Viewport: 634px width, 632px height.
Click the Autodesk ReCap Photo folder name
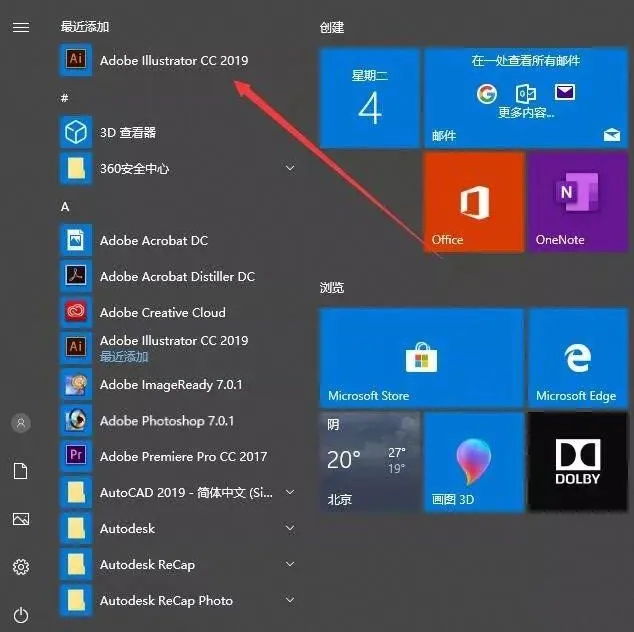[166, 601]
